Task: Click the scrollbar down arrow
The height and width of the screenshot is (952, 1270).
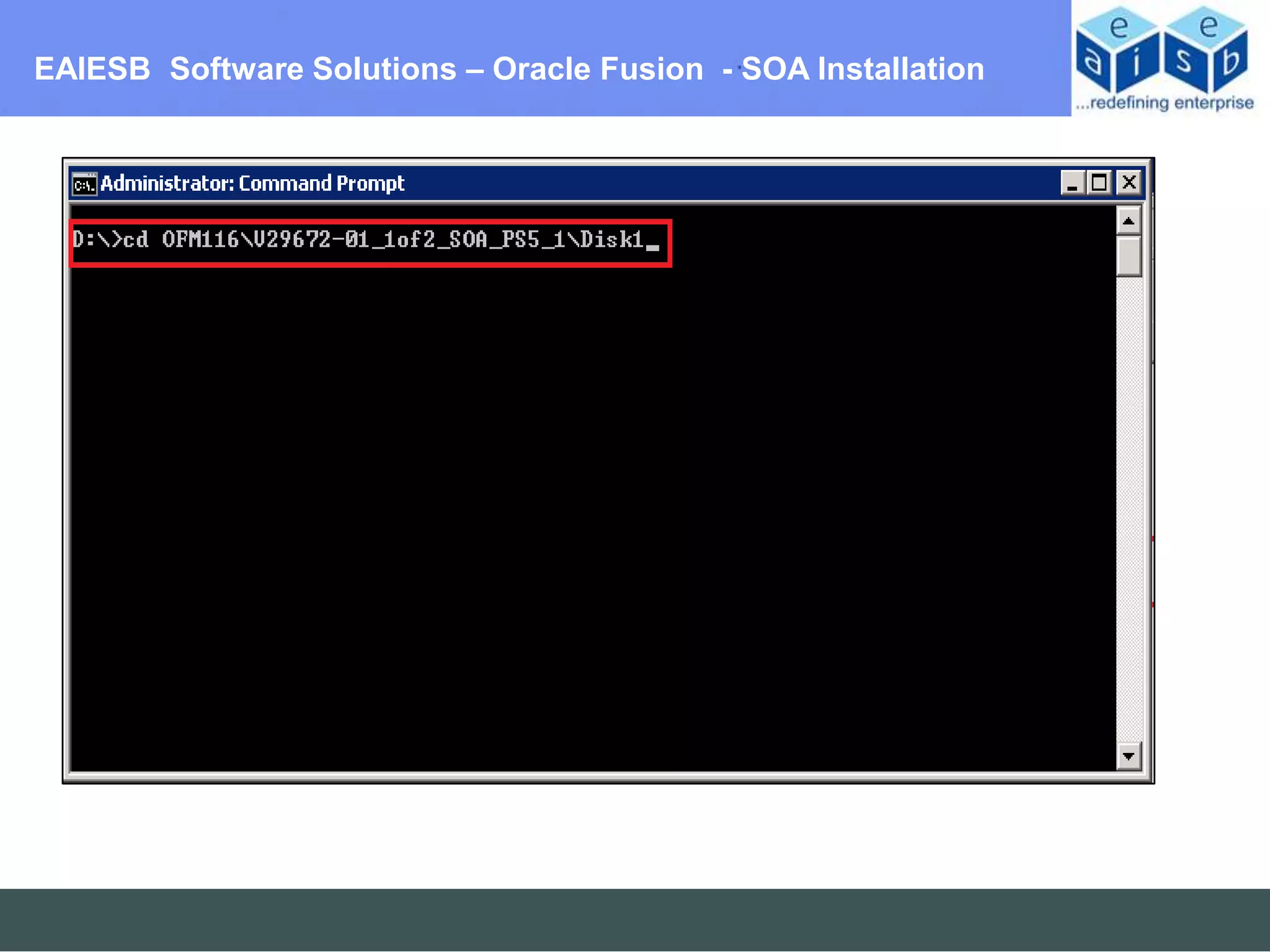Action: (1129, 756)
